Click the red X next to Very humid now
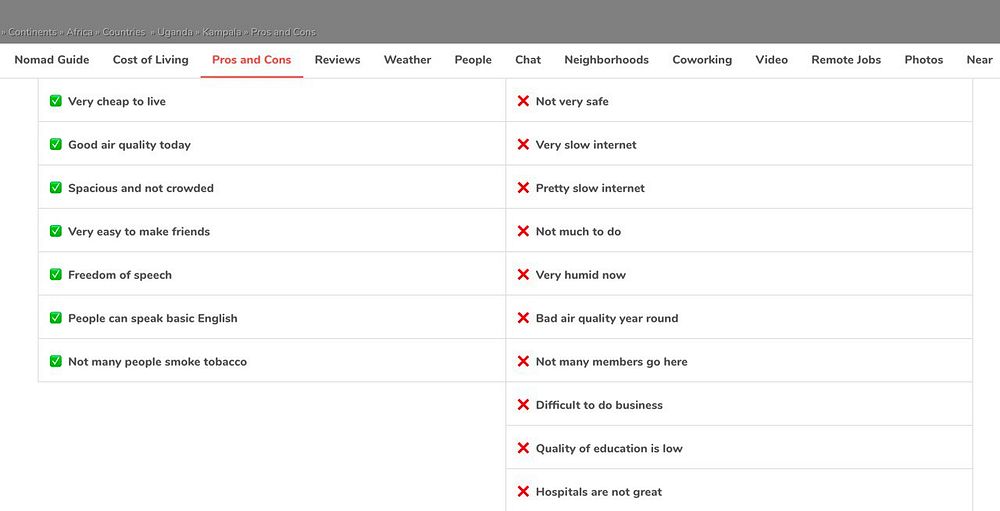Image resolution: width=1000 pixels, height=511 pixels. 523,275
